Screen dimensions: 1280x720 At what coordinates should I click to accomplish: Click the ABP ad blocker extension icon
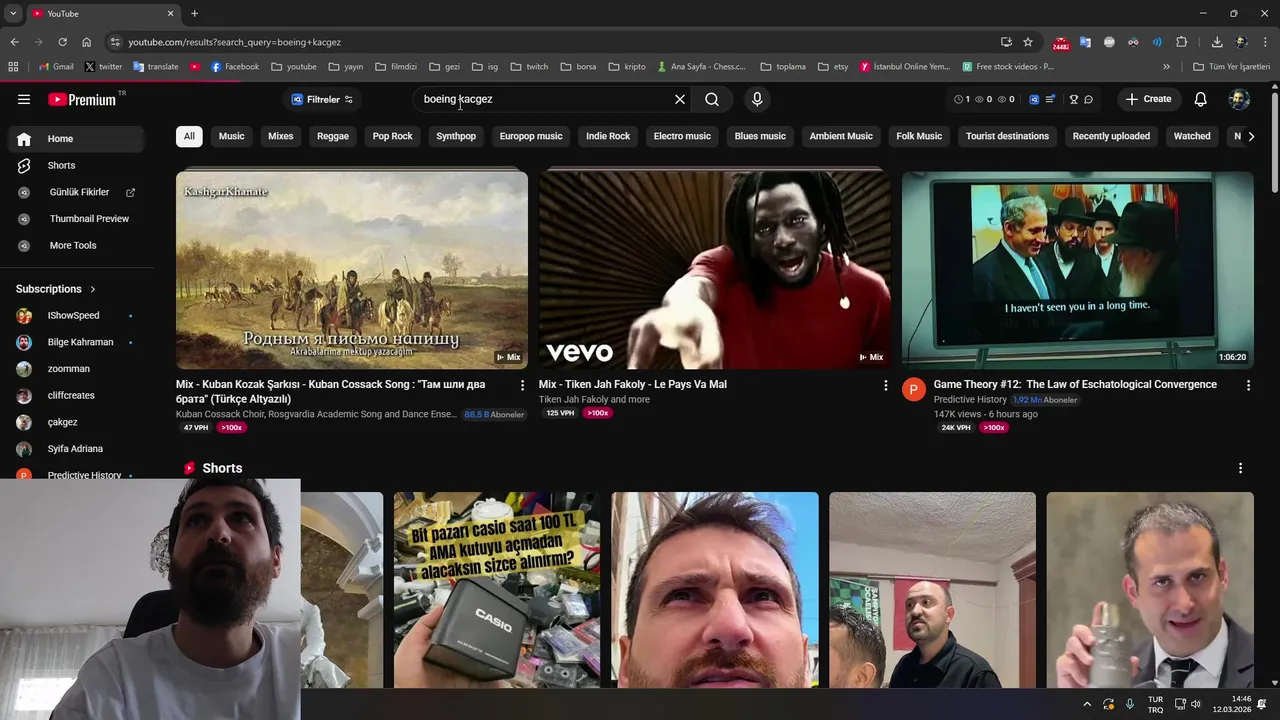coord(1109,42)
